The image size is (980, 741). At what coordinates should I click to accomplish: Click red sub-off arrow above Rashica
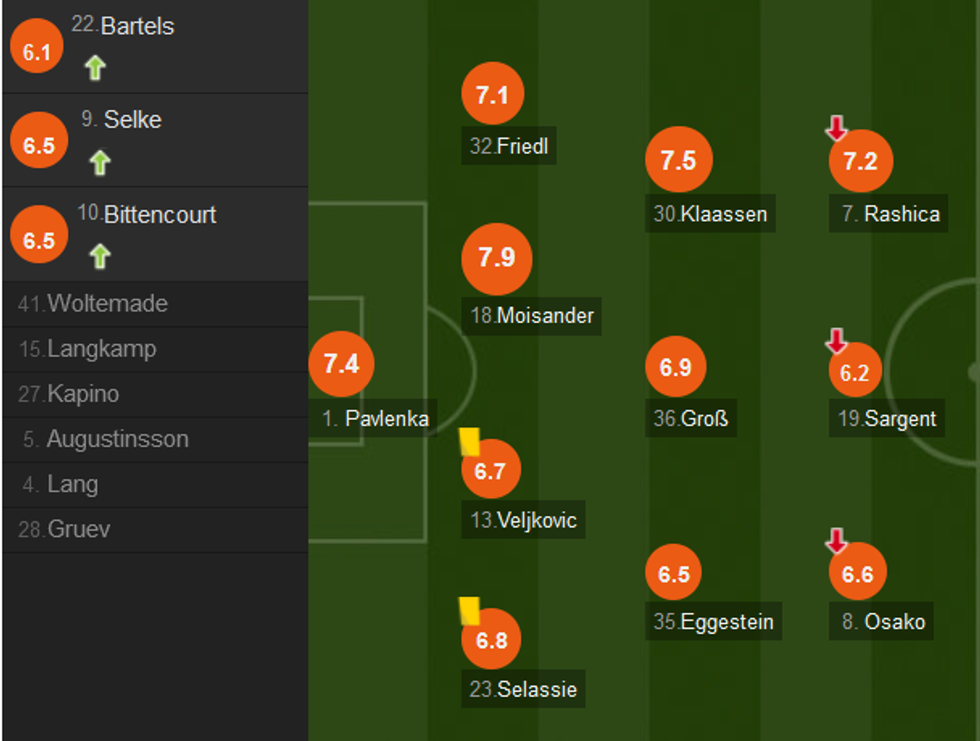(837, 128)
